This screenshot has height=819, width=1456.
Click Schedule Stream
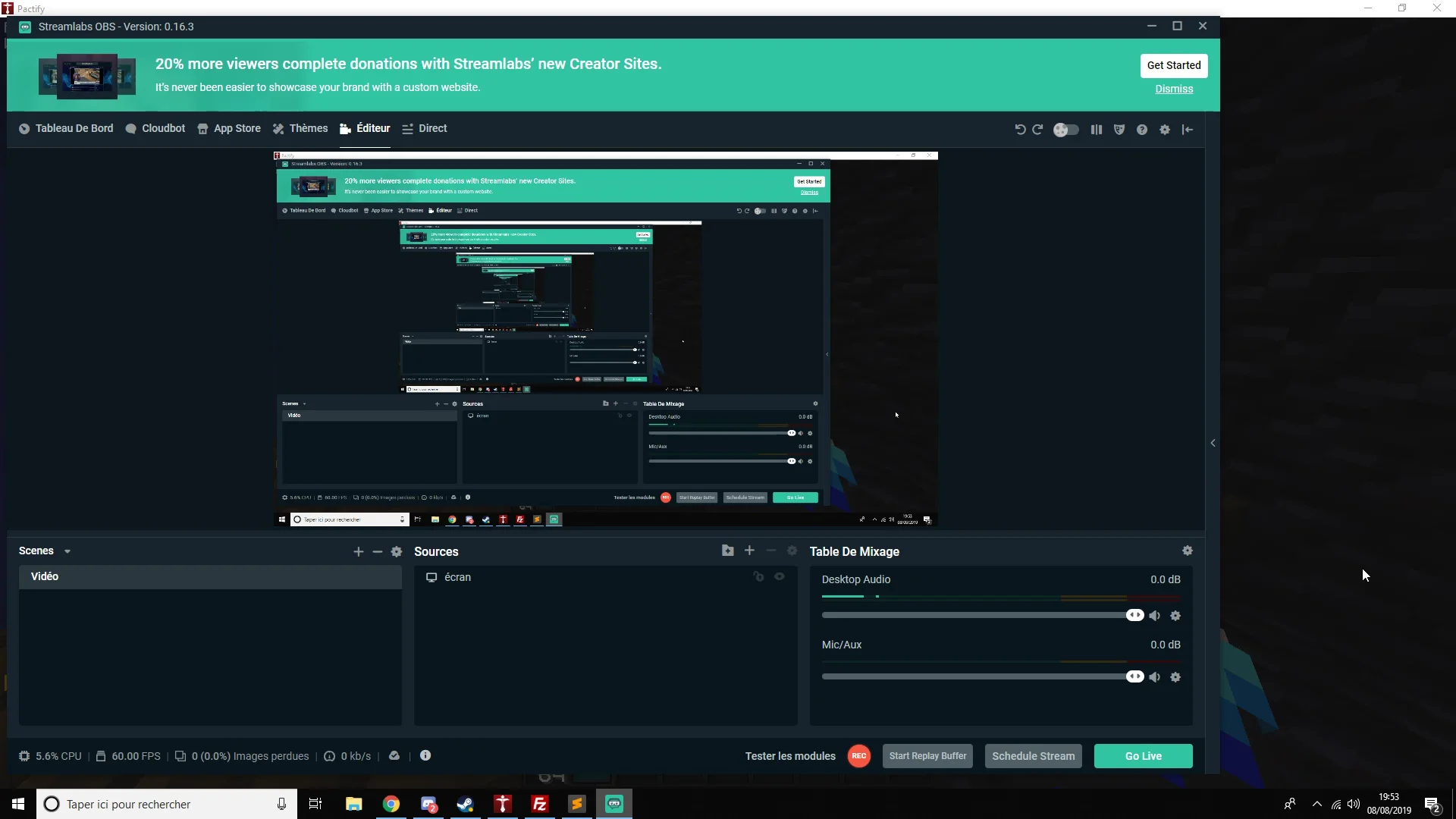[x=1033, y=757]
